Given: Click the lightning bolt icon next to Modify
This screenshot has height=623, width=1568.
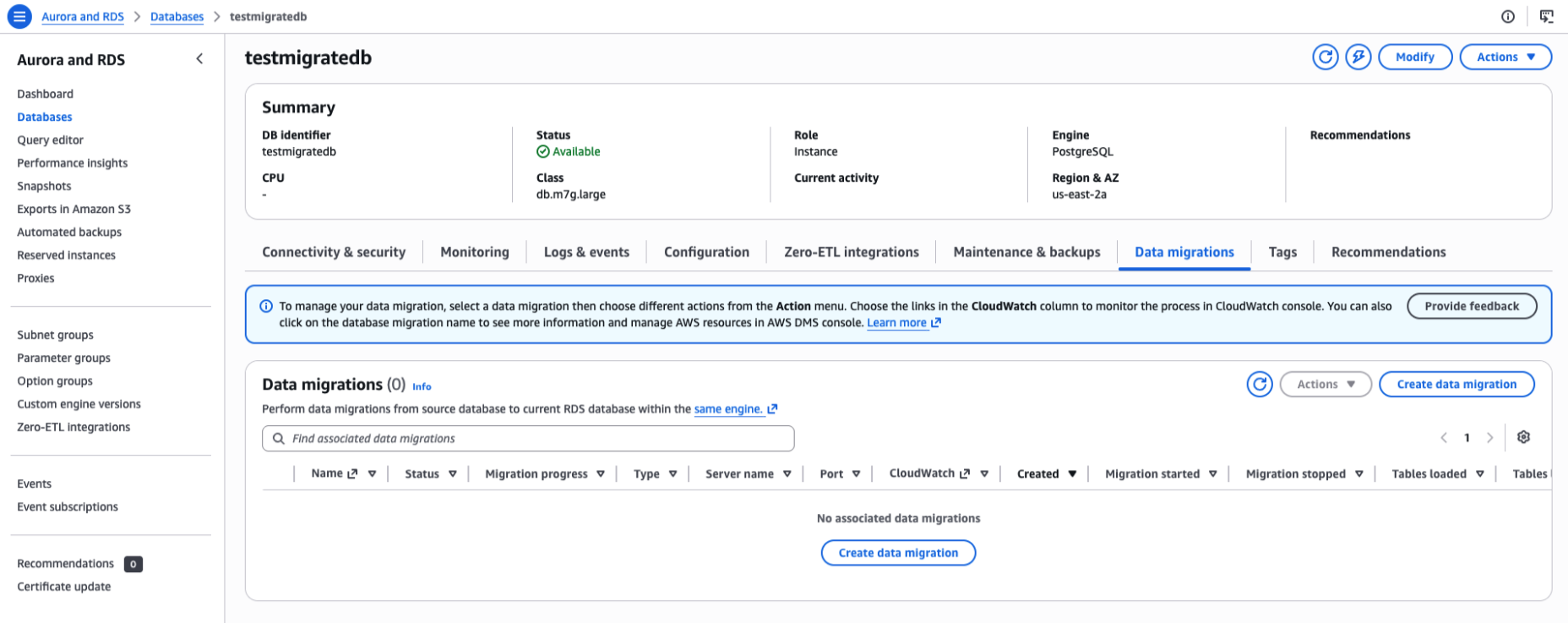Looking at the screenshot, I should [1358, 57].
